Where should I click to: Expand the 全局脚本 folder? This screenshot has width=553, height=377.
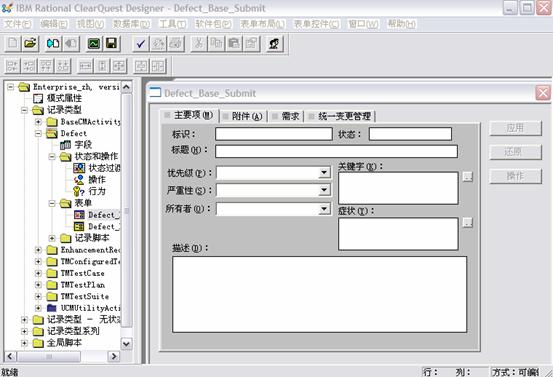click(x=24, y=343)
